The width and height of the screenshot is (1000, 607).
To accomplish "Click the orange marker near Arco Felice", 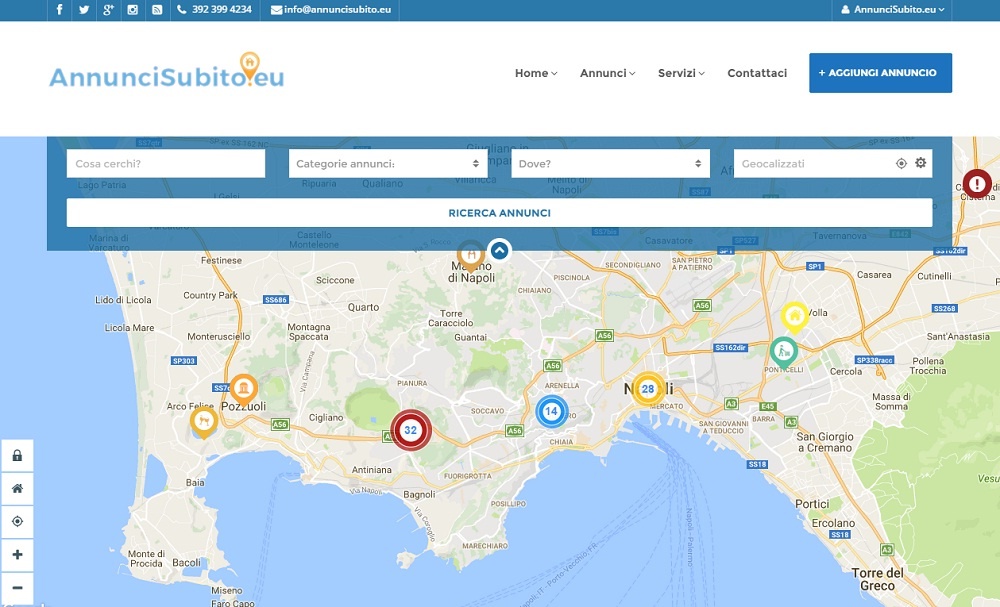I will 204,422.
